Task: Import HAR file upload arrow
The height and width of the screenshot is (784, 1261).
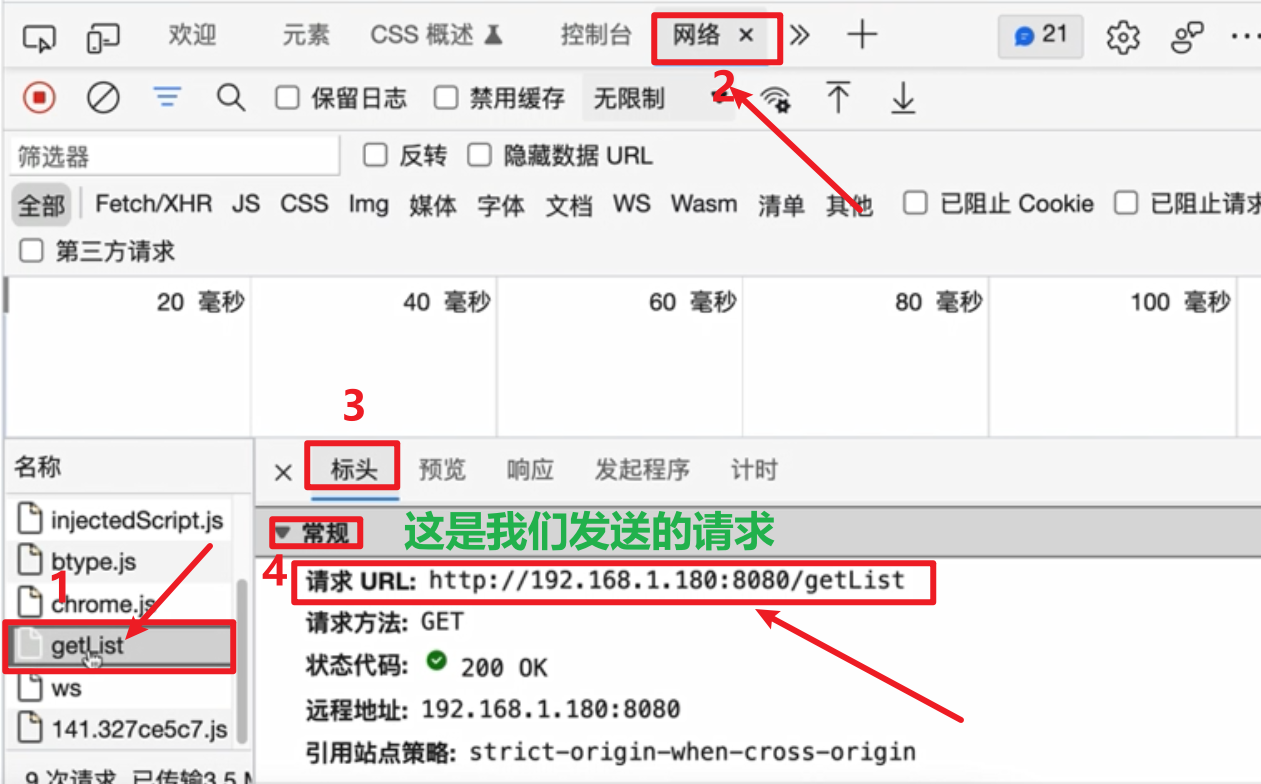Action: [838, 97]
